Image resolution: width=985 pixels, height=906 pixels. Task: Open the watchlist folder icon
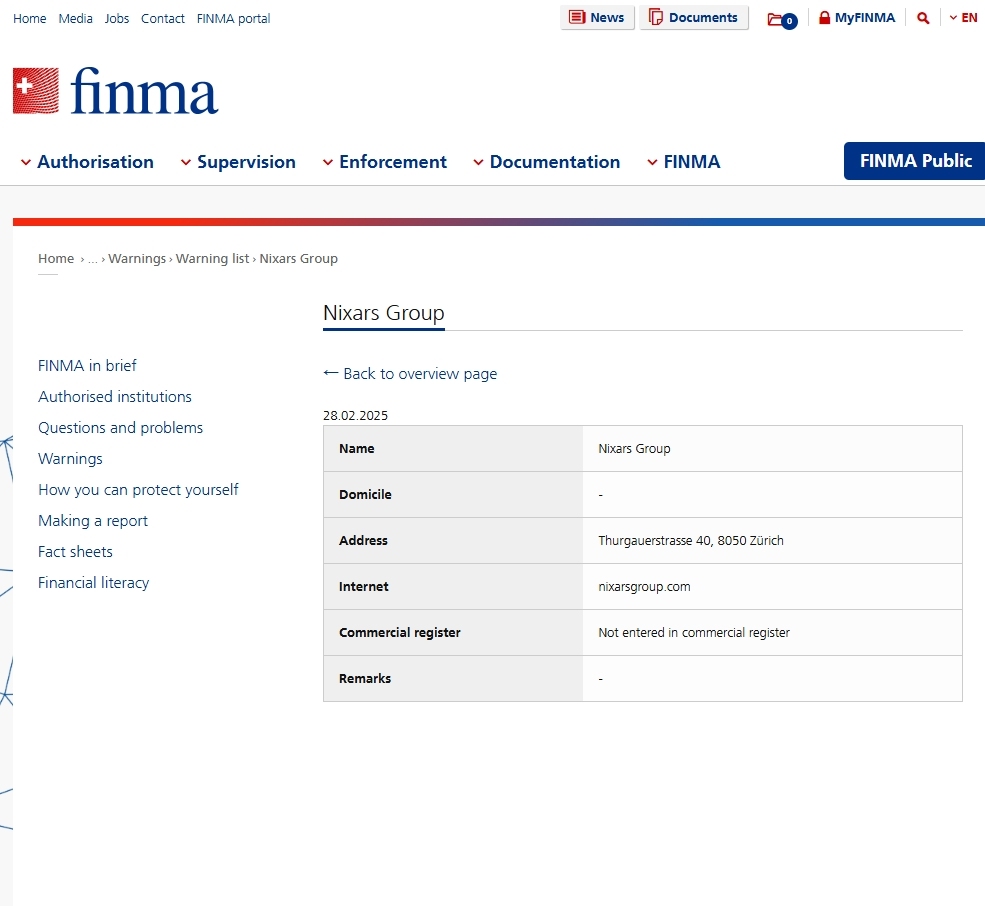tap(781, 19)
